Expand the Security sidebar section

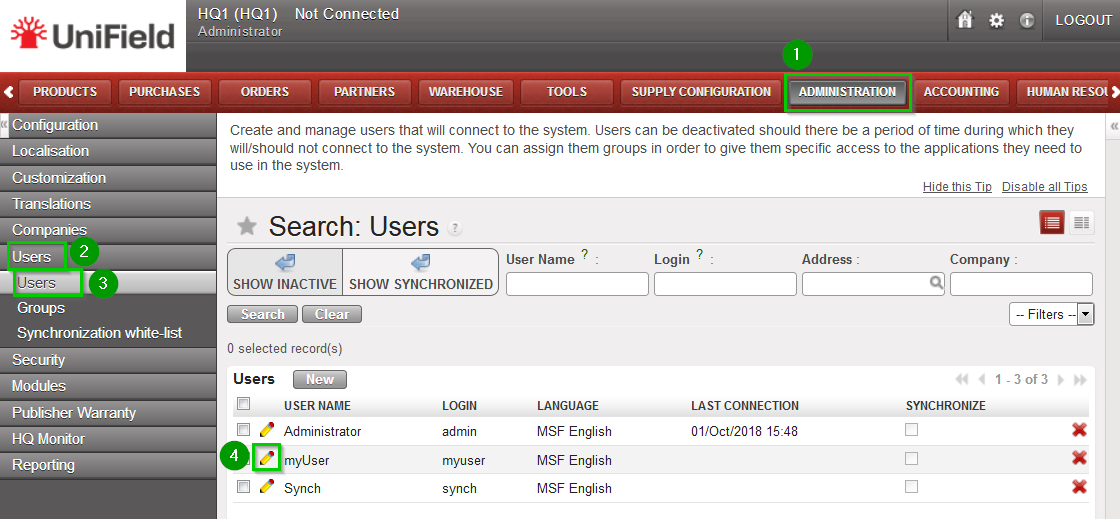[38, 360]
